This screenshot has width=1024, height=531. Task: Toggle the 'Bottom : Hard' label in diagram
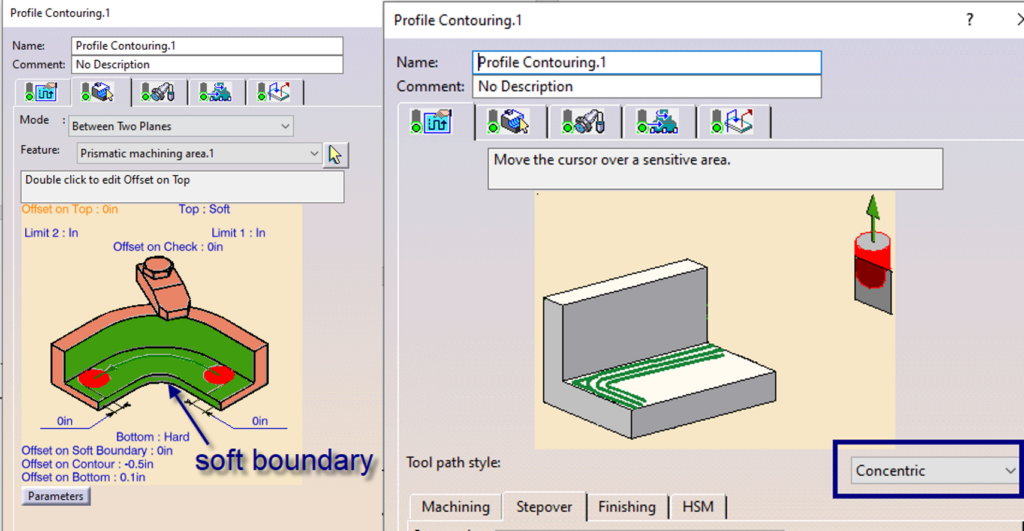coord(153,437)
